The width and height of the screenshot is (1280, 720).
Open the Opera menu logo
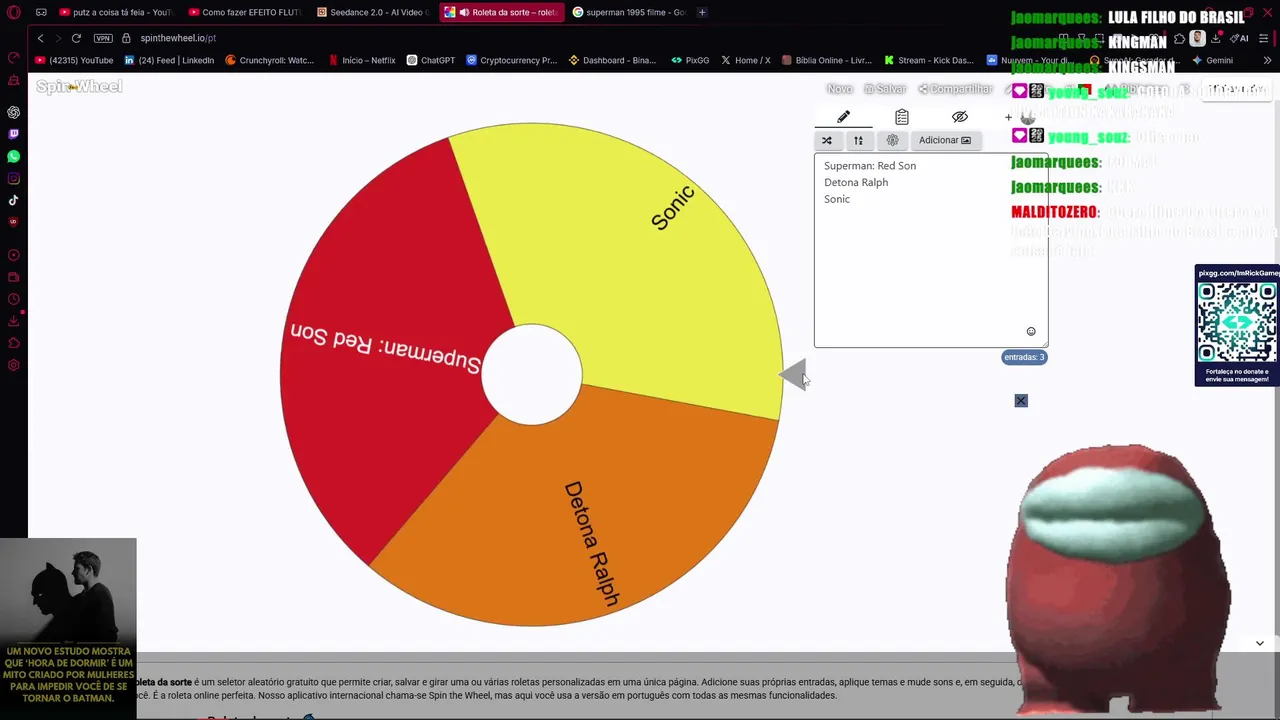(13, 12)
